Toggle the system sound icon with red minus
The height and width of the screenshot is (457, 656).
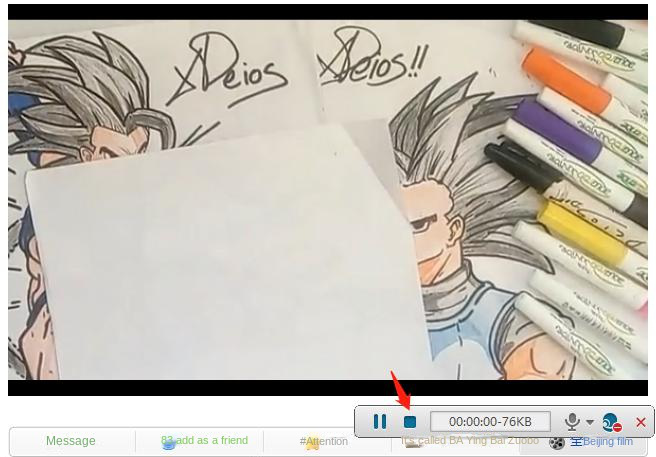point(612,422)
